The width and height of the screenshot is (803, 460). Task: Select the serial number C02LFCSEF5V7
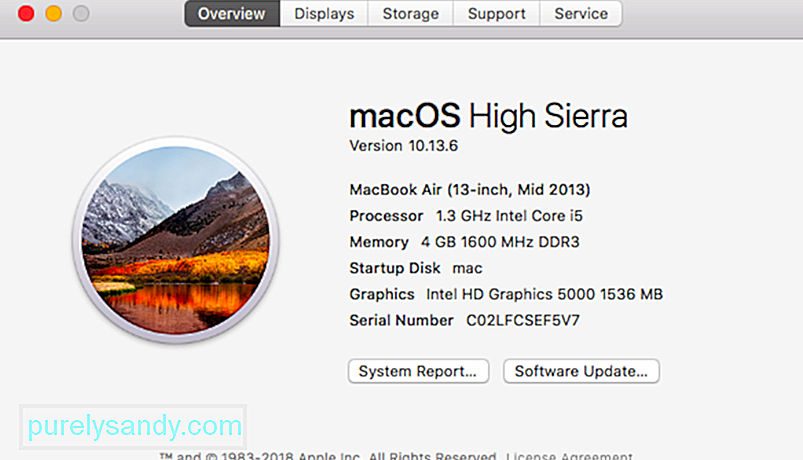pos(522,321)
